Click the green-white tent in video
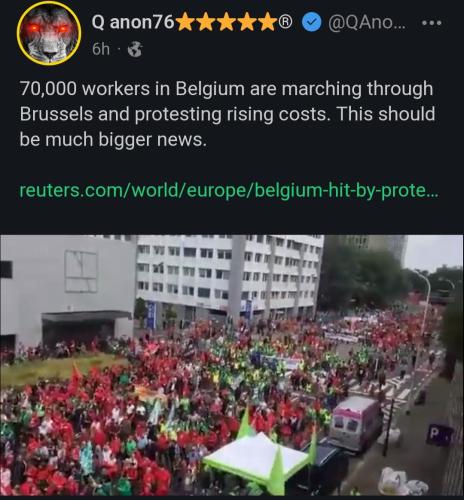Viewport: 464px width, 500px height. [261, 460]
